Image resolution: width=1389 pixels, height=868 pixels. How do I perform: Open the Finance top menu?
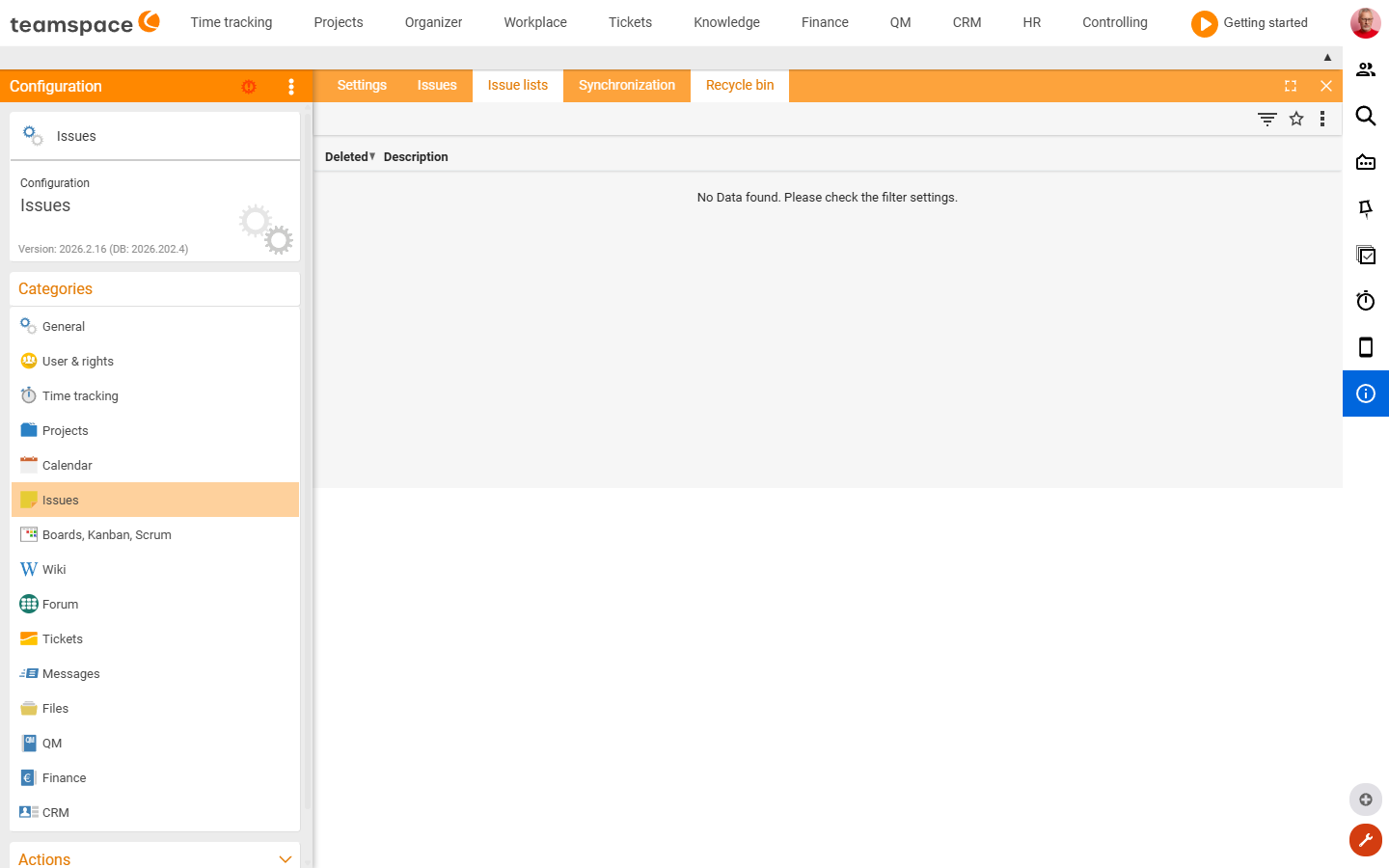tap(825, 22)
